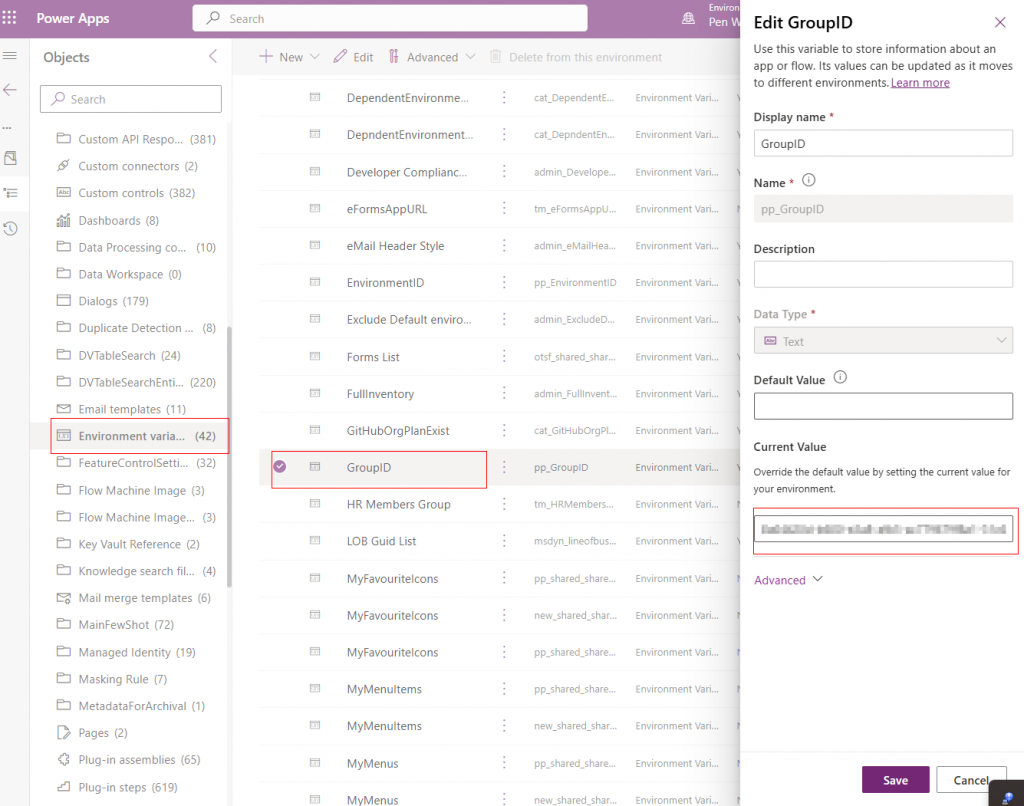The width and height of the screenshot is (1024, 806).
Task: Open Mail merge templates (6) item
Action: (136, 598)
